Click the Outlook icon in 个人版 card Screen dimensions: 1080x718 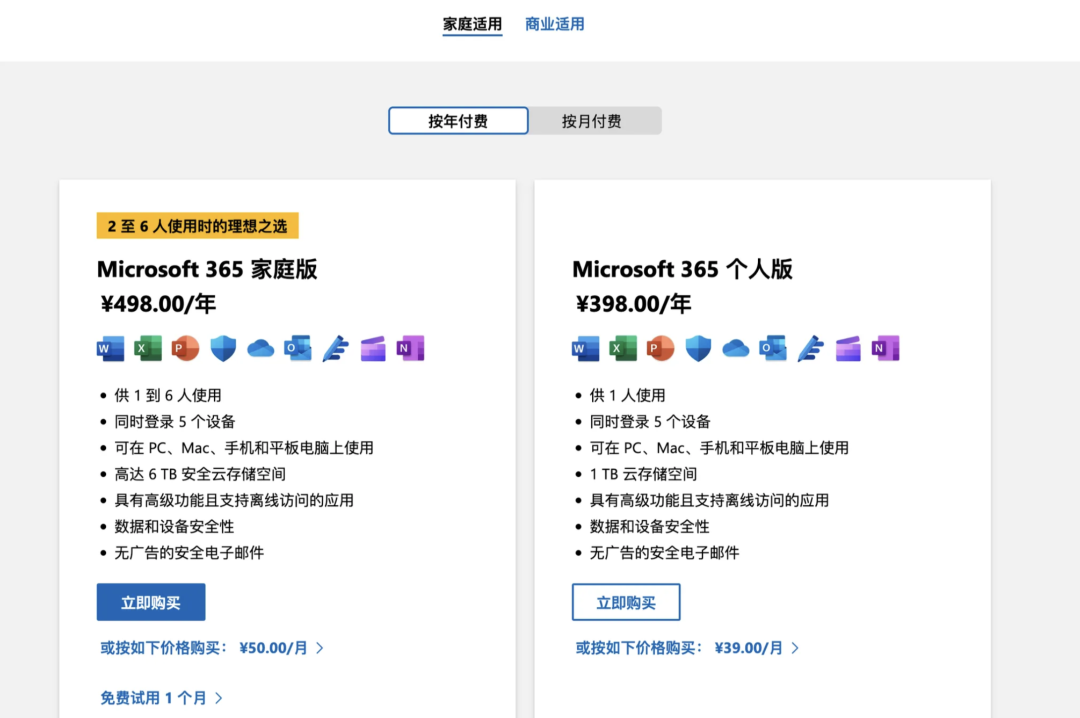point(773,349)
